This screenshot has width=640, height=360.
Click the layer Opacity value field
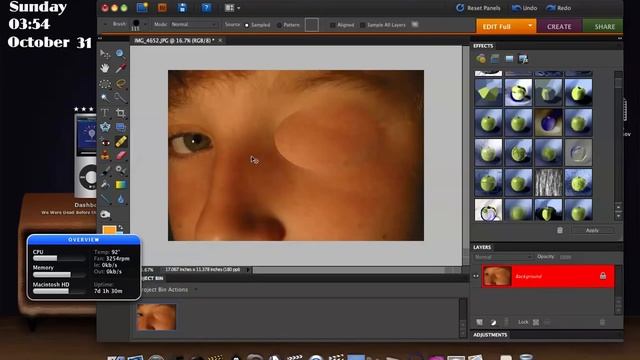tap(566, 257)
